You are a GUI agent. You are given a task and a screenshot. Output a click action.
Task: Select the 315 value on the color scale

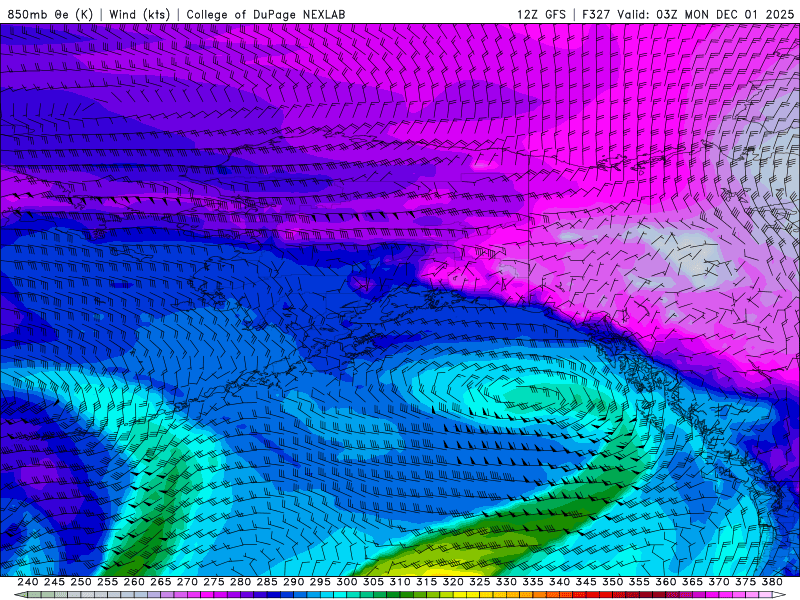(427, 582)
